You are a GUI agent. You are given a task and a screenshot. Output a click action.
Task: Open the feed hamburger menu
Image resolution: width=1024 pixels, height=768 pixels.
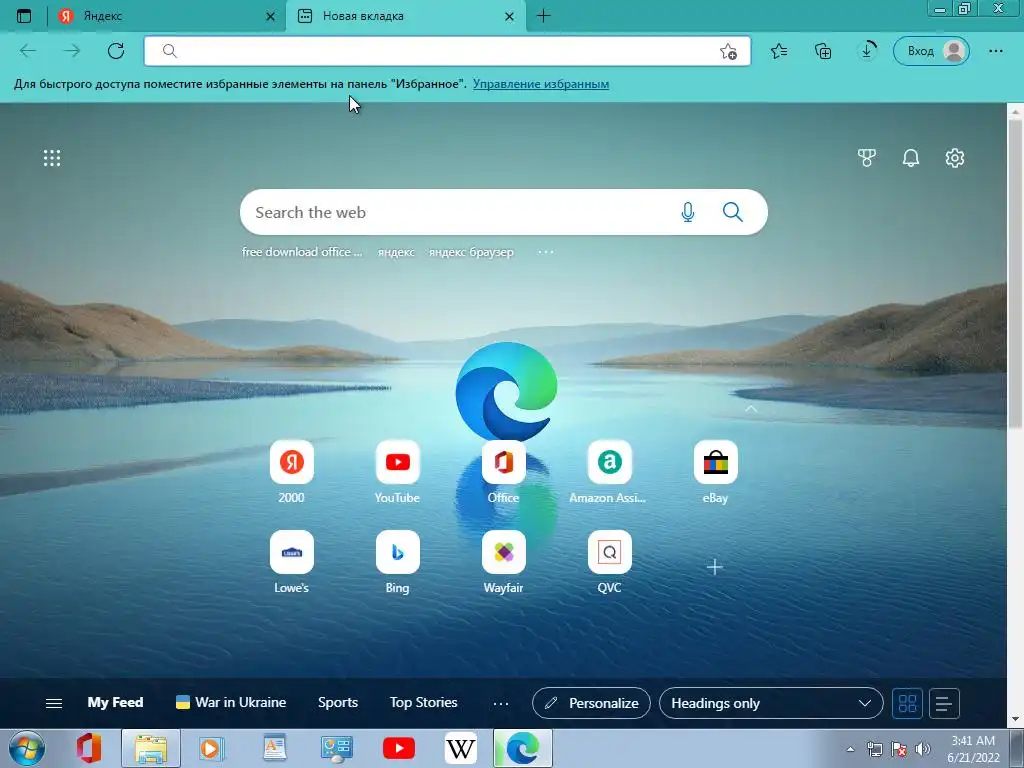pos(54,703)
